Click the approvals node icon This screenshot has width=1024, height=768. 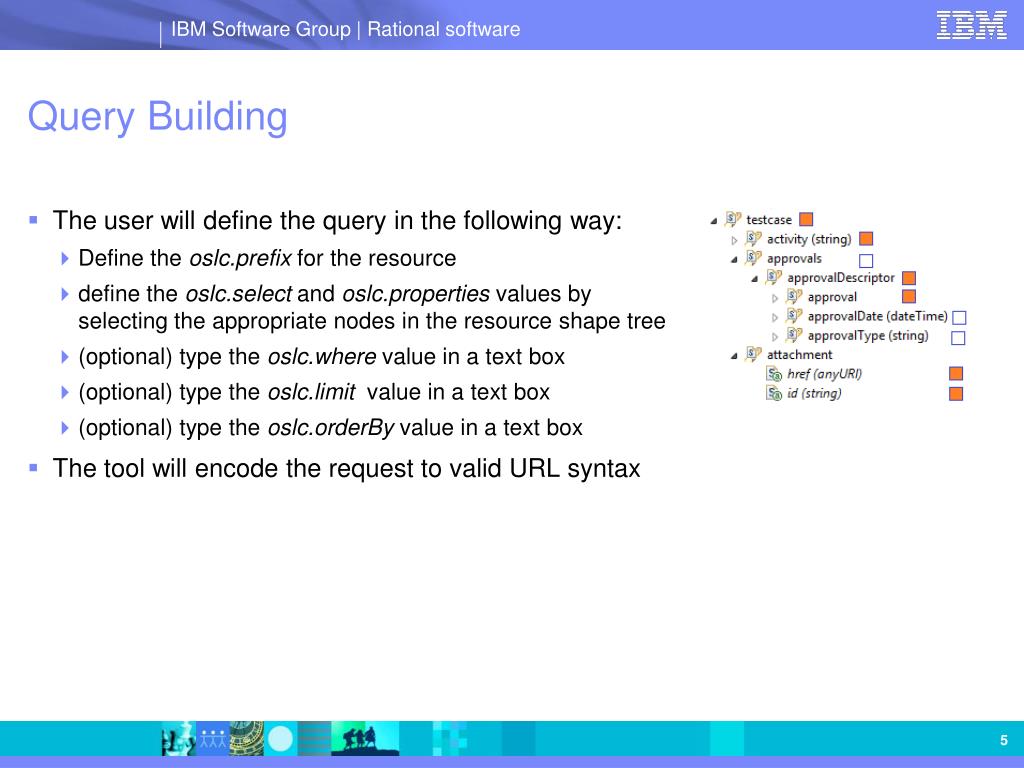(754, 258)
